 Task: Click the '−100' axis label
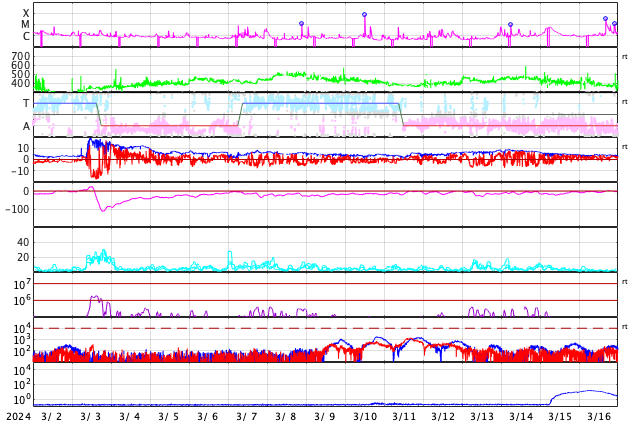pos(18,209)
